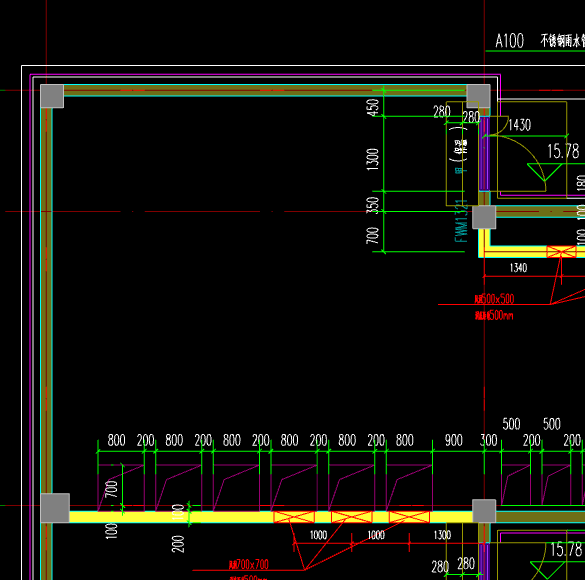Viewport: 585px width, 580px height.
Task: Select the A100 pipe label text
Action: (509, 41)
